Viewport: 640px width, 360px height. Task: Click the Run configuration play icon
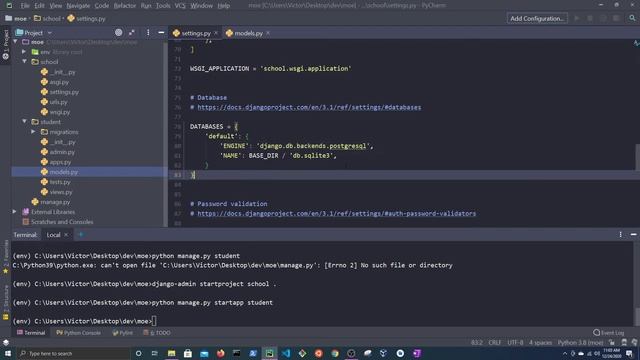(x=577, y=18)
